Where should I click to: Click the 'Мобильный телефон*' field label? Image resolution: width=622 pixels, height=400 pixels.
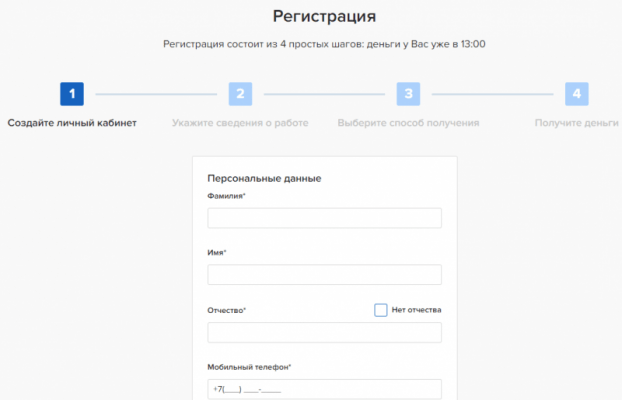tap(249, 367)
